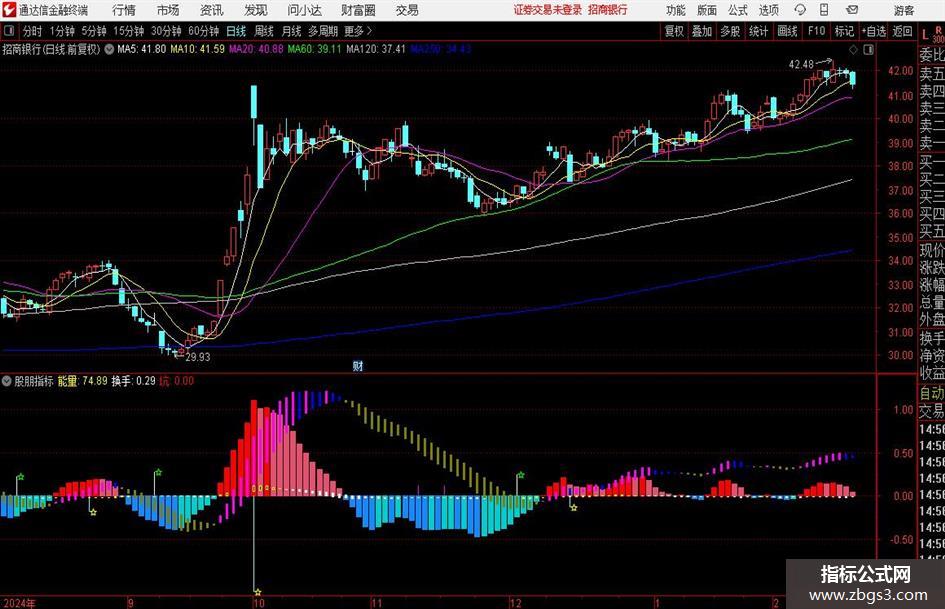
Task: Open the 多周期 multi-period view
Action: (x=323, y=31)
